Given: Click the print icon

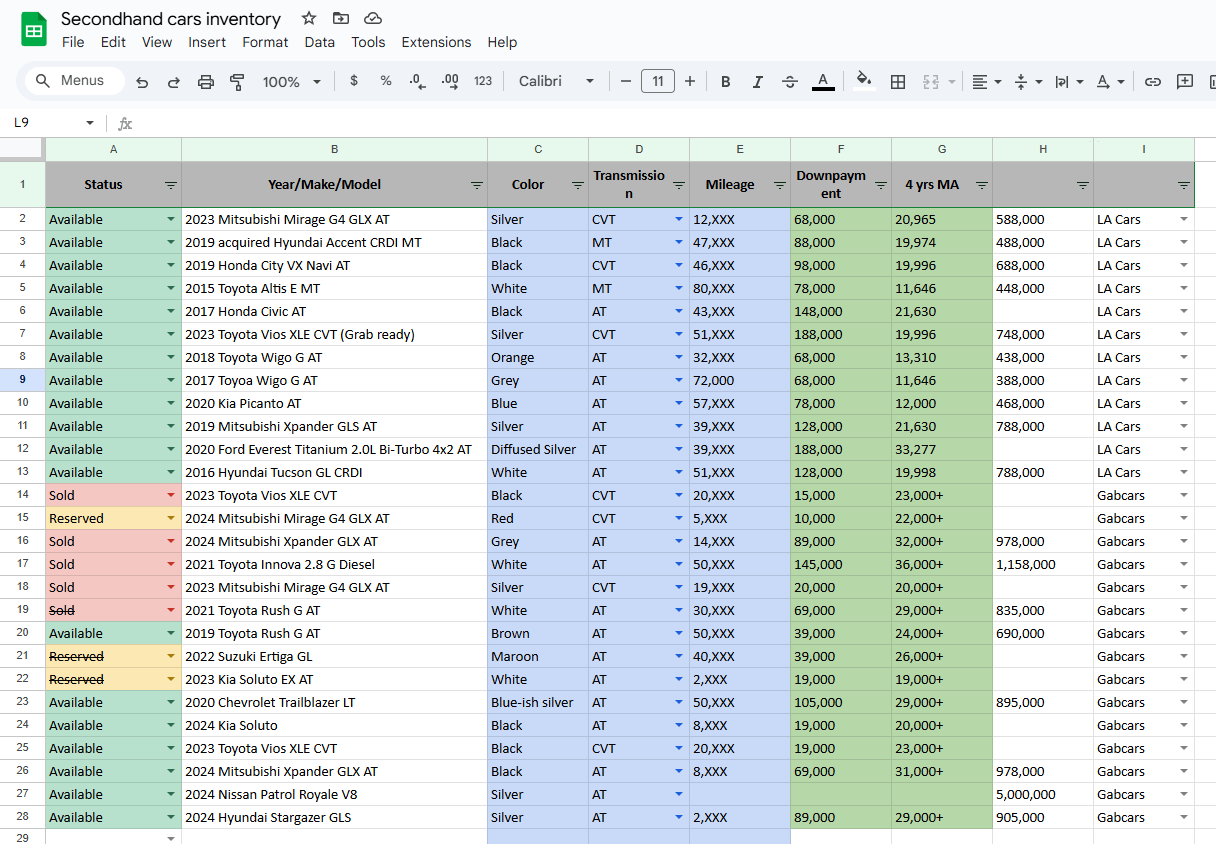Looking at the screenshot, I should click(206, 82).
